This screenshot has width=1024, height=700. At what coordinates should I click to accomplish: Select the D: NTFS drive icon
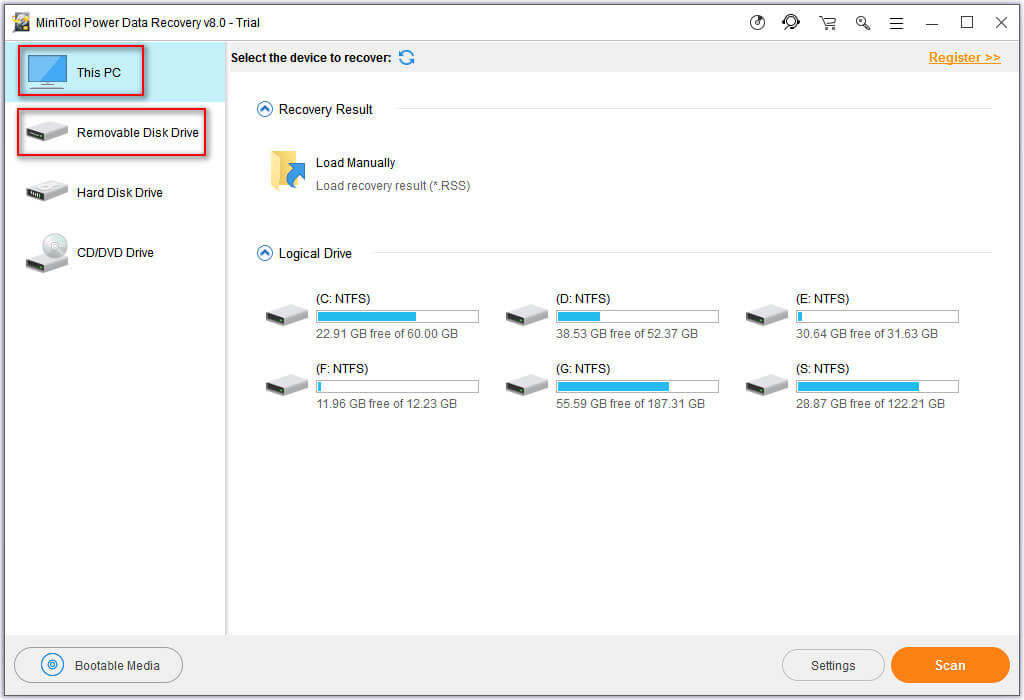click(x=526, y=315)
